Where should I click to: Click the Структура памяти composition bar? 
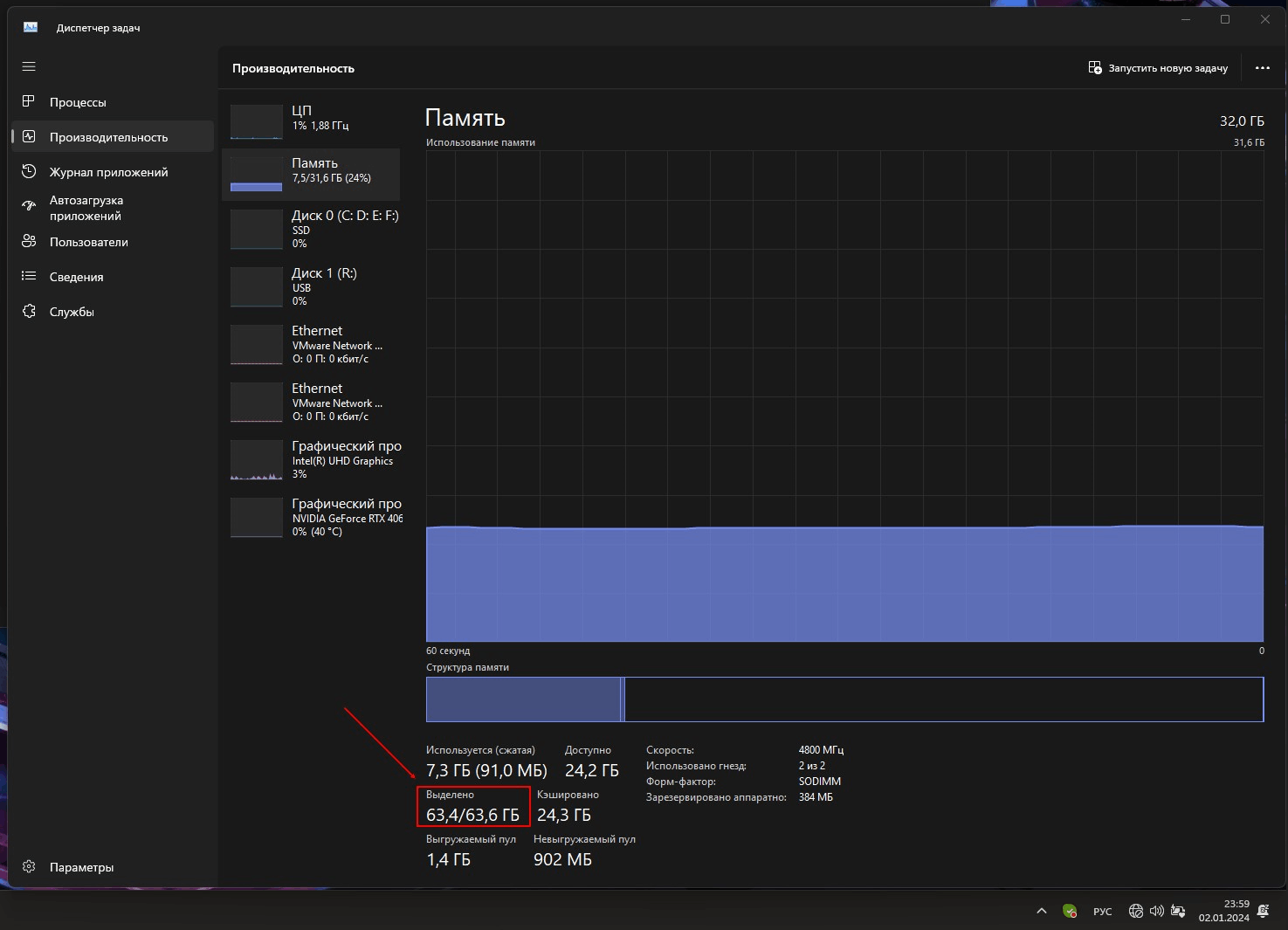click(844, 699)
